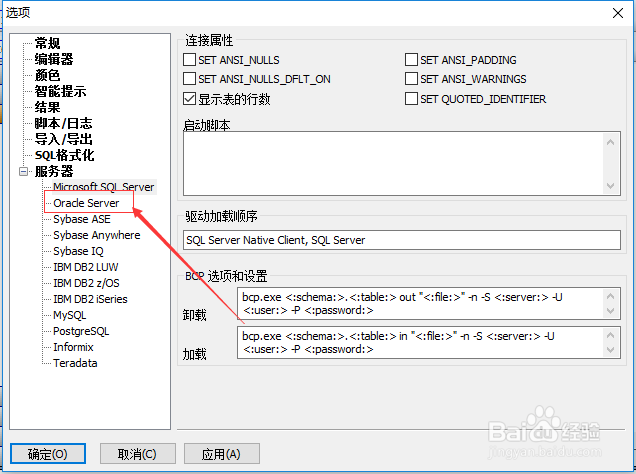This screenshot has height=474, width=636.
Task: Open the 编辑器 options category
Action: [x=54, y=59]
